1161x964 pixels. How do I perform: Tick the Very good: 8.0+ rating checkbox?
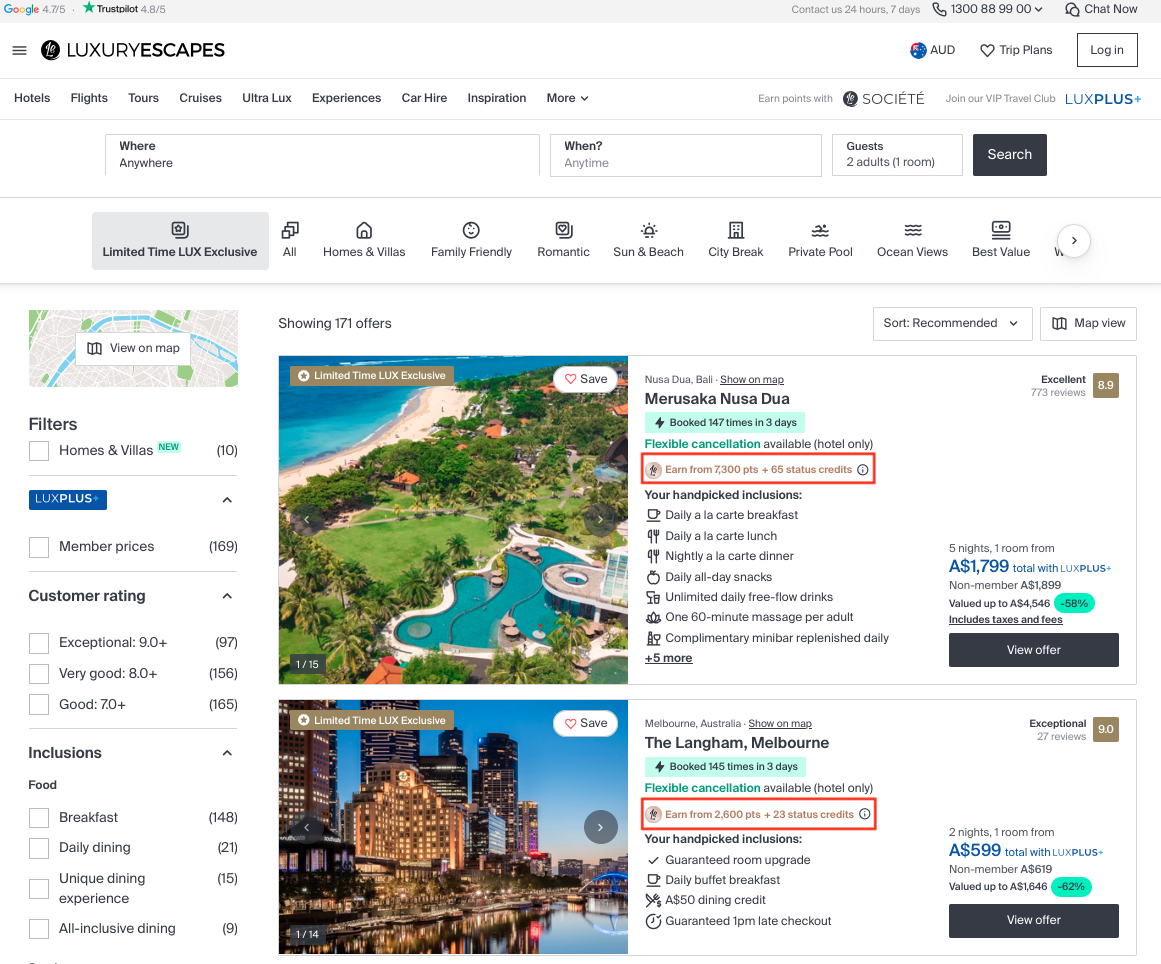point(39,674)
